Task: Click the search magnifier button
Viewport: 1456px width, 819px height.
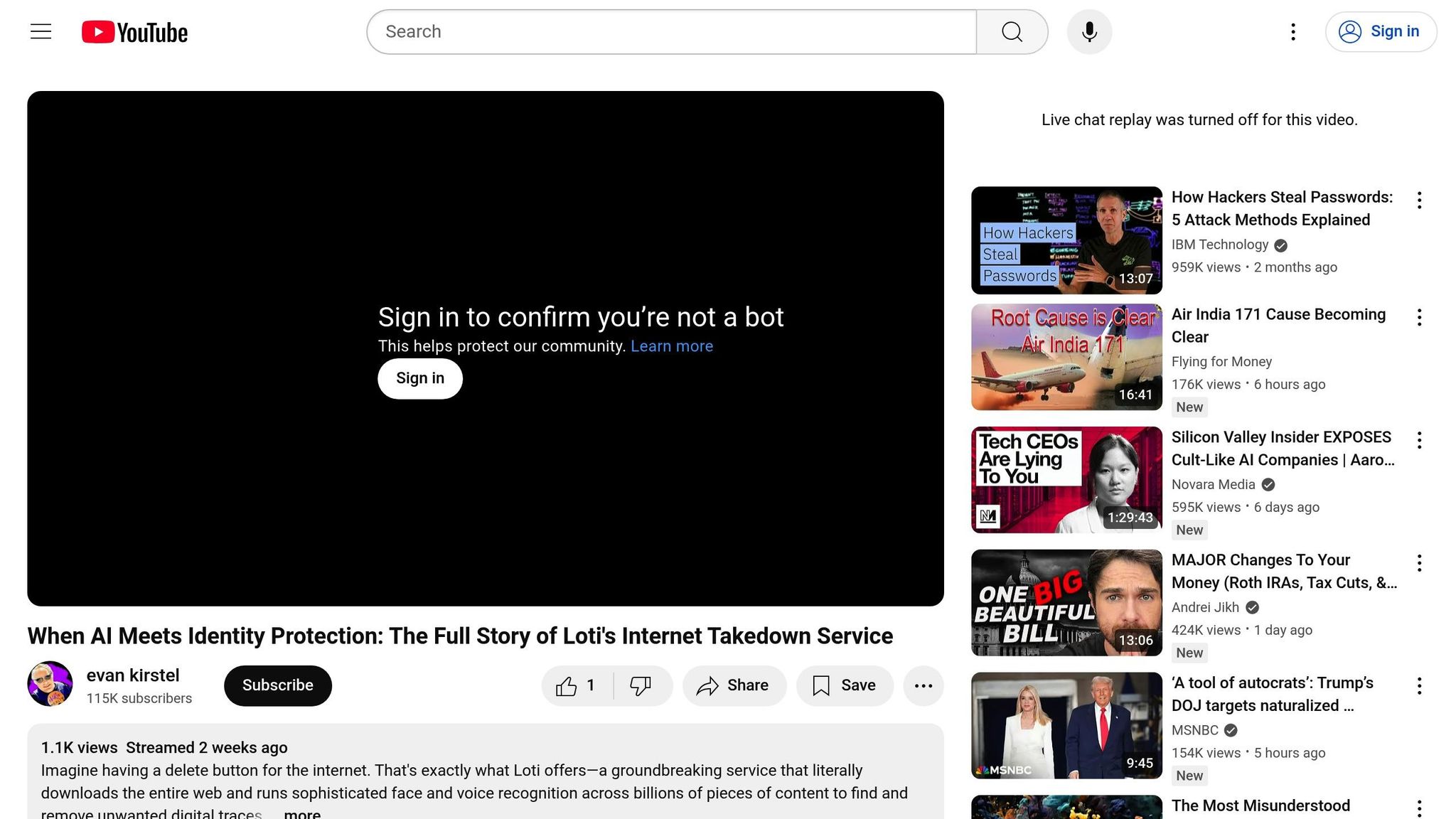Action: (1012, 32)
